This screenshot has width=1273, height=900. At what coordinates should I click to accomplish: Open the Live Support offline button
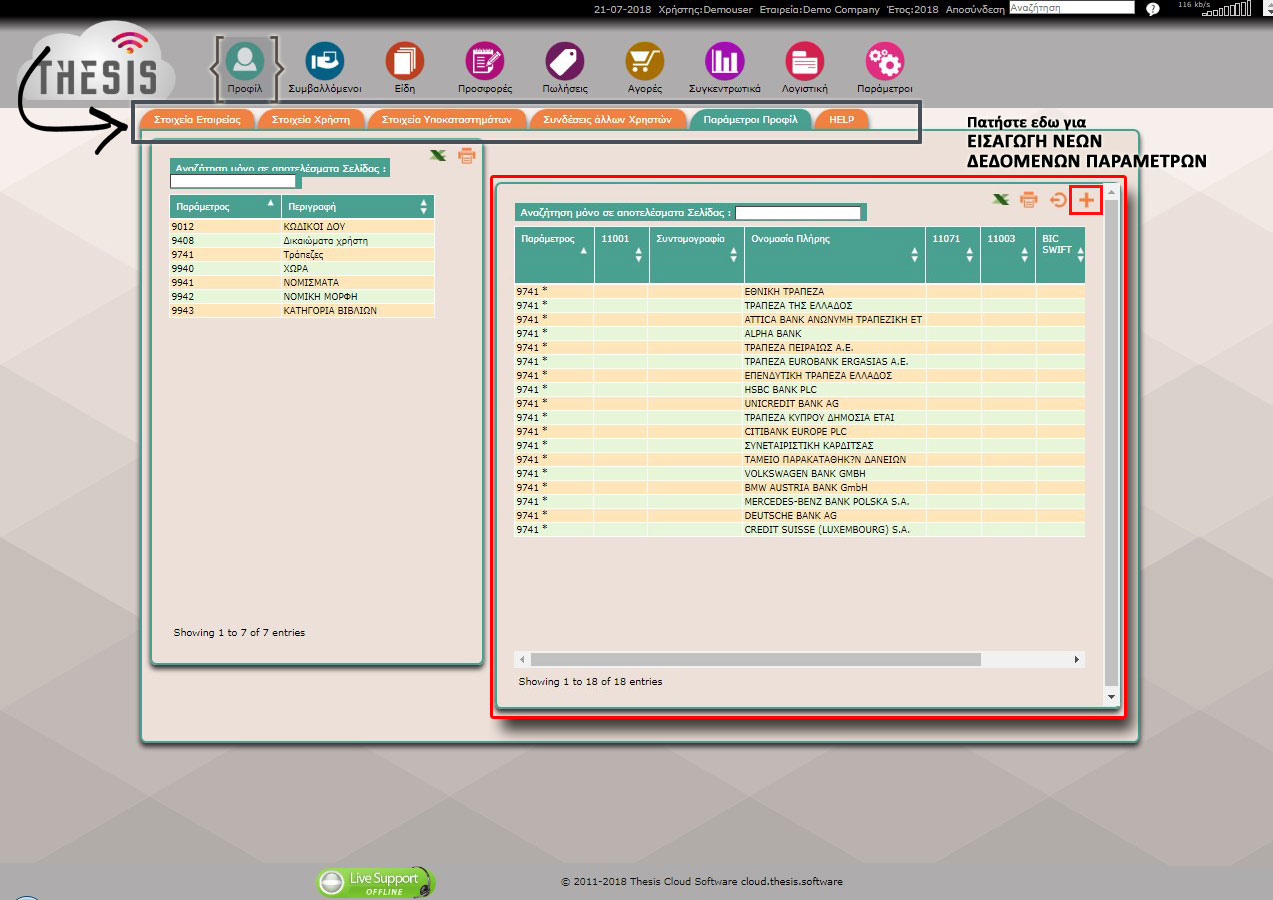pyautogui.click(x=376, y=882)
